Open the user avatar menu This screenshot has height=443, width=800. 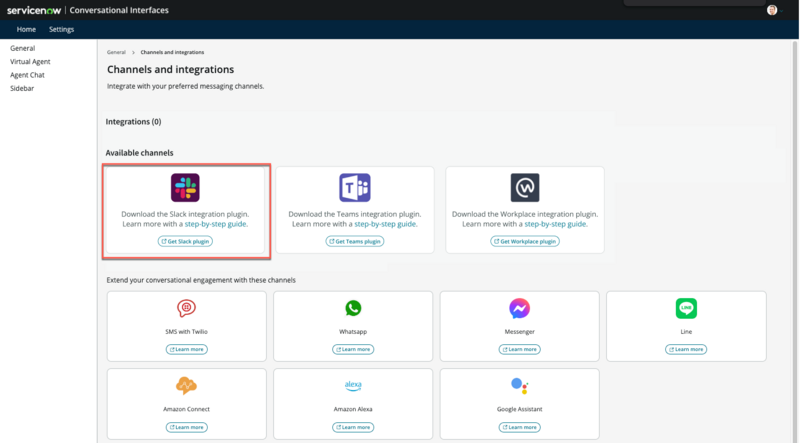tap(772, 10)
